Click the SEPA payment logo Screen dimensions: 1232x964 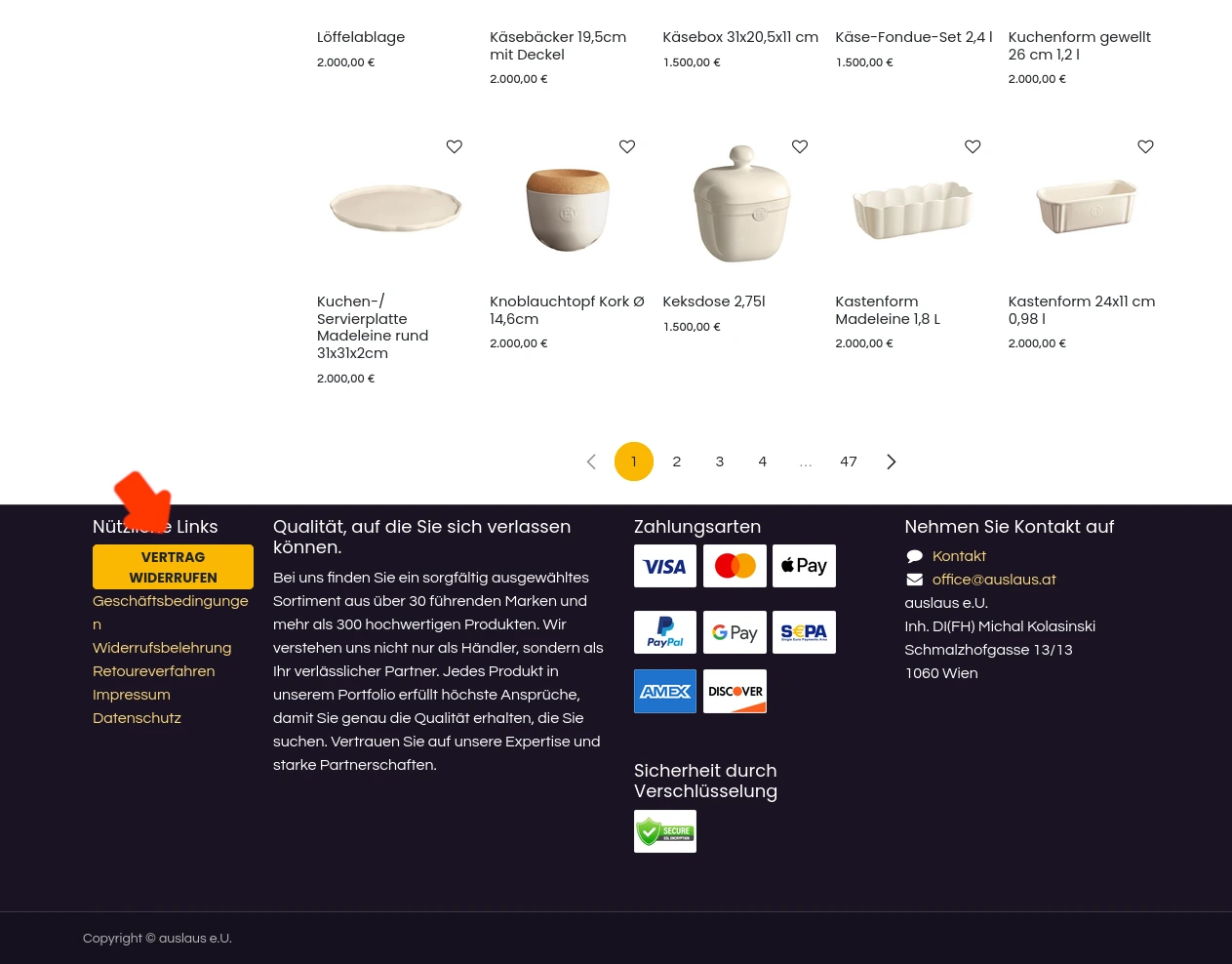[804, 632]
